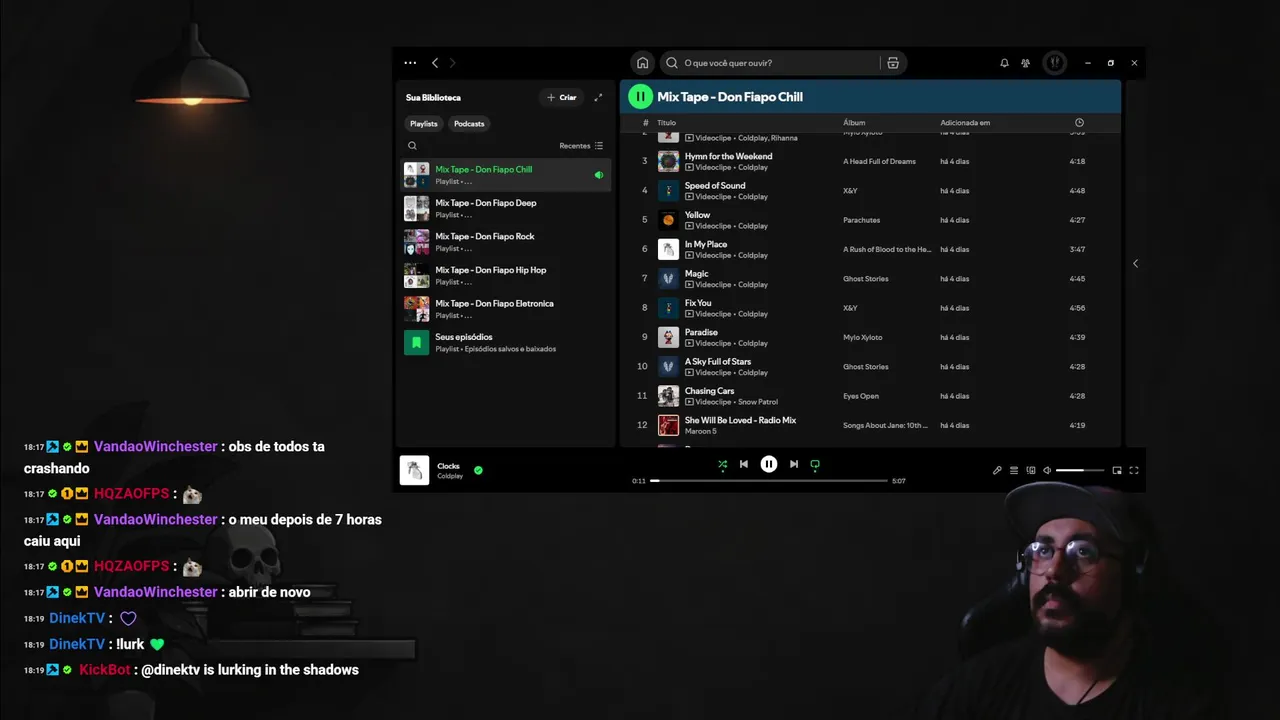This screenshot has height=720, width=1280.
Task: Mute with the volume speaker icon
Action: [1047, 470]
